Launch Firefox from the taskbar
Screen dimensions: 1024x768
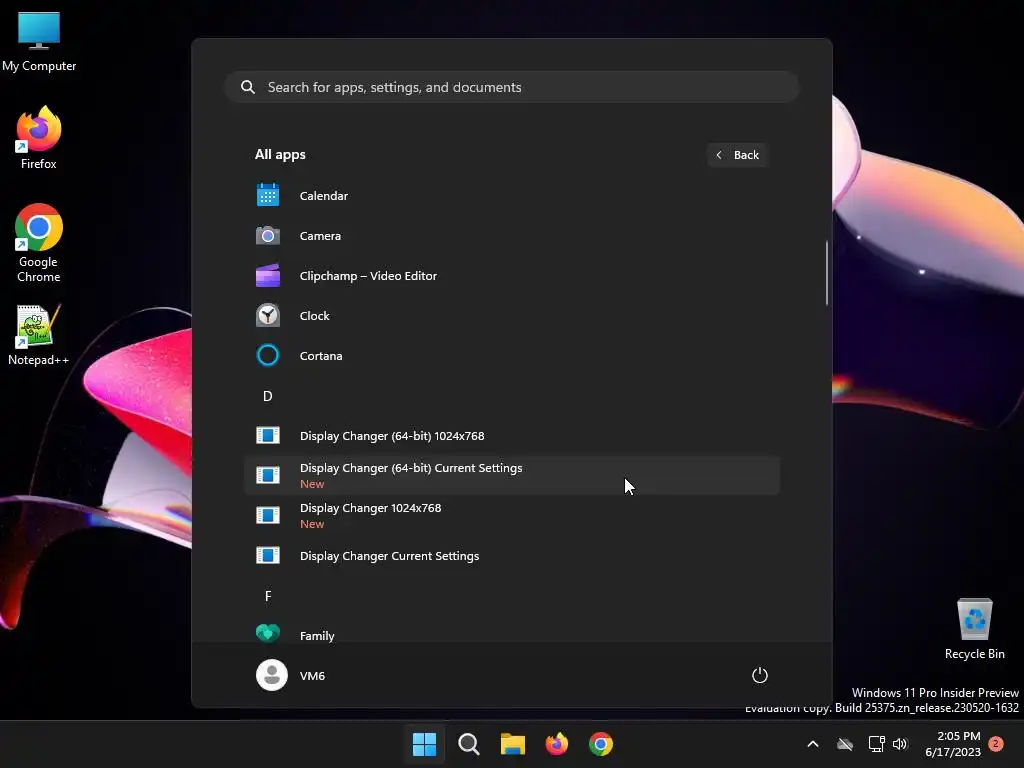coord(557,744)
